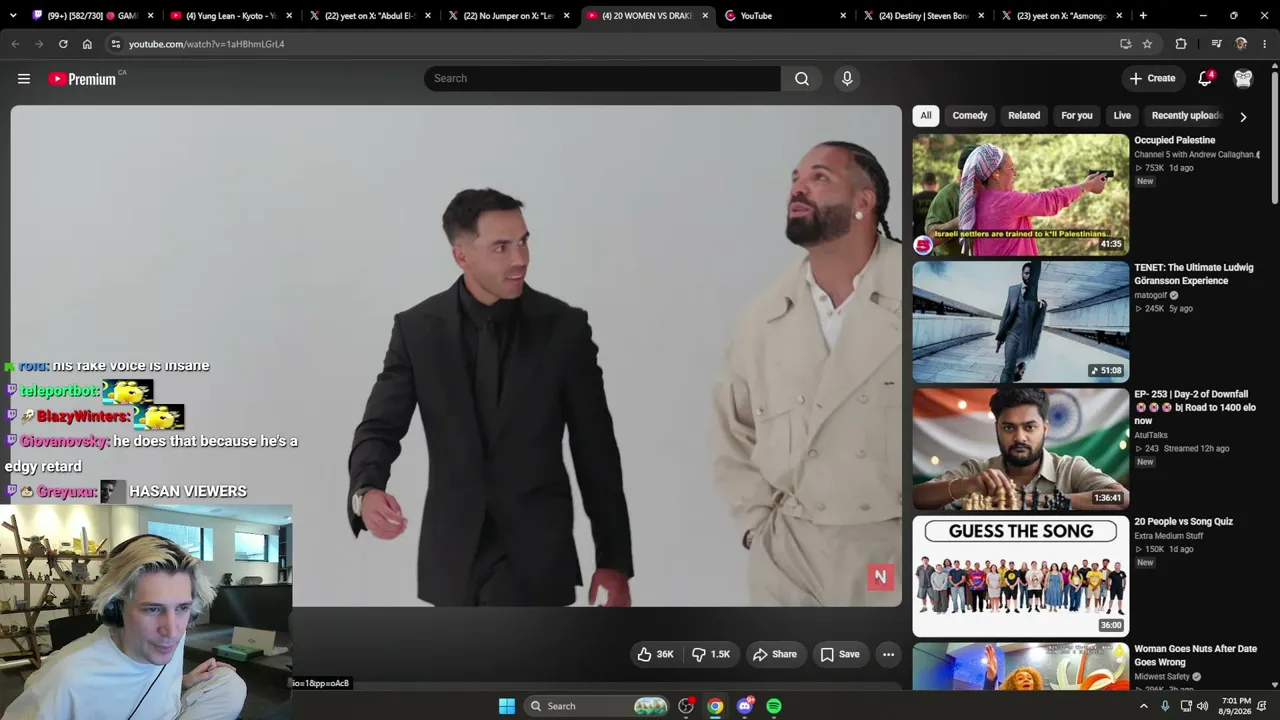Viewport: 1280px width, 720px height.
Task: Open the Occupied Palestine video thumbnail
Action: coord(1020,195)
